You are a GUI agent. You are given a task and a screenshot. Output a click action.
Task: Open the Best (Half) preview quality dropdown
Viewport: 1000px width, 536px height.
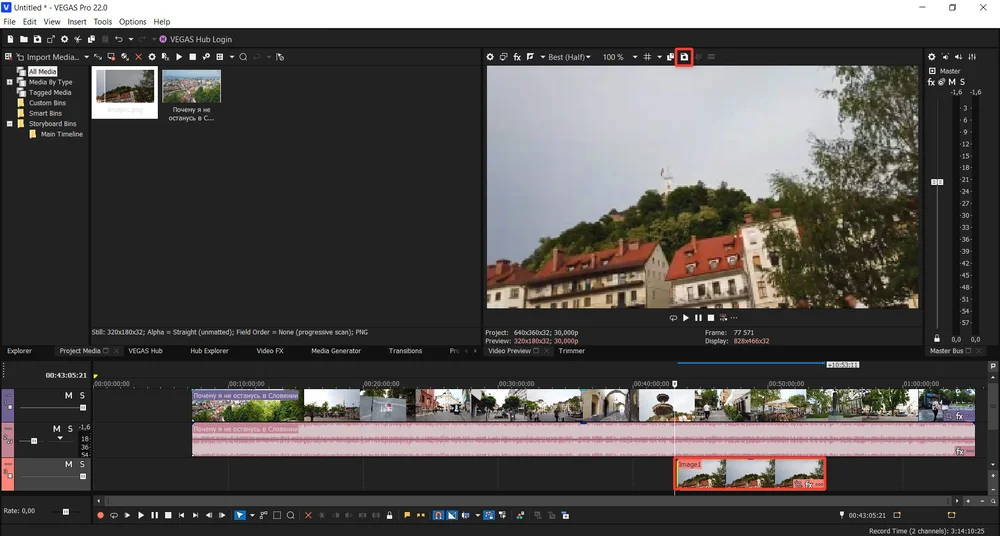coord(569,57)
